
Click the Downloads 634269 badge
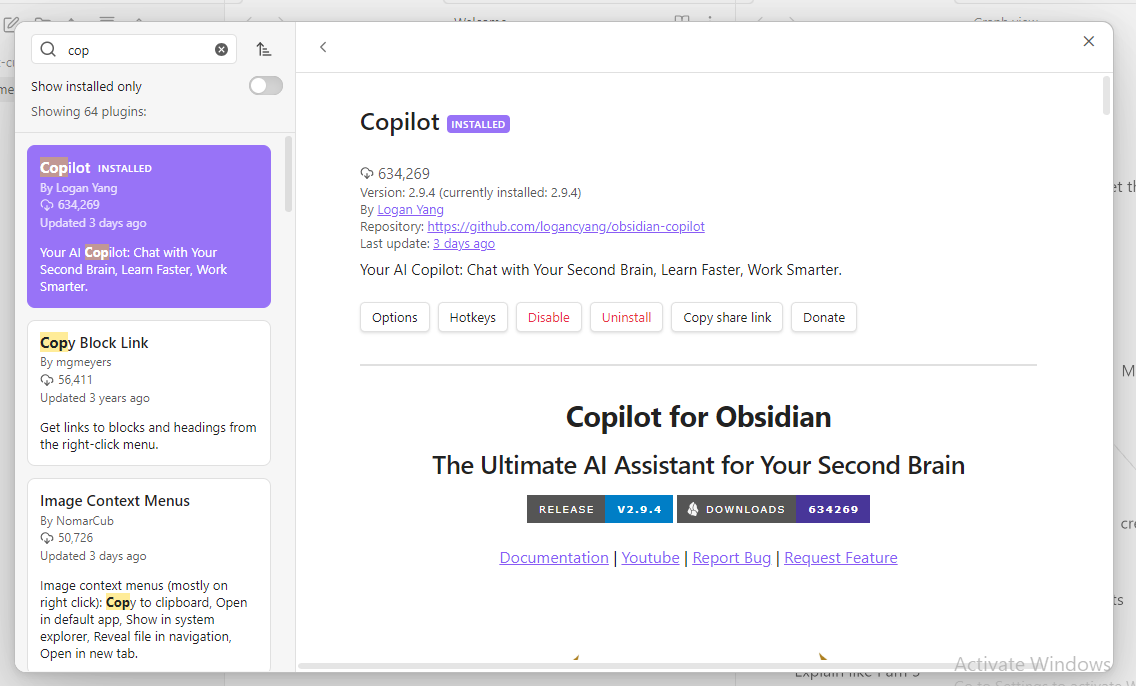click(x=773, y=509)
